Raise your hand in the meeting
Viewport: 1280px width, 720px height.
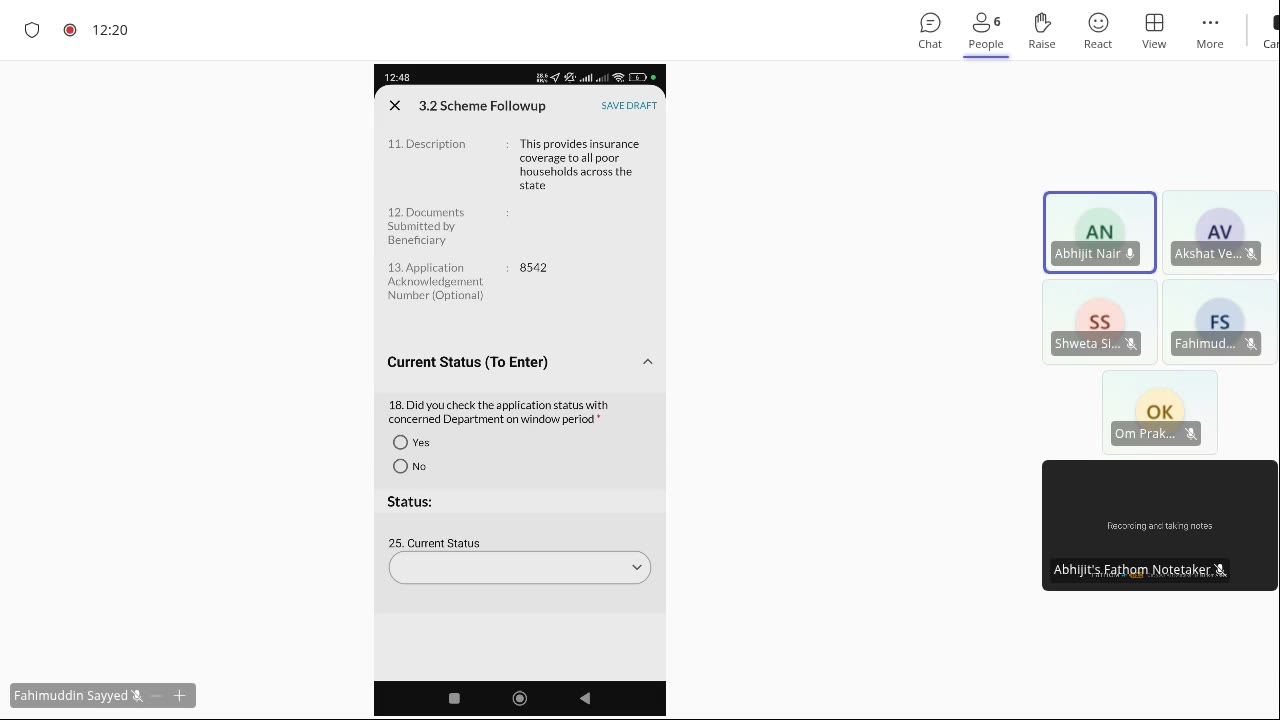tap(1042, 30)
